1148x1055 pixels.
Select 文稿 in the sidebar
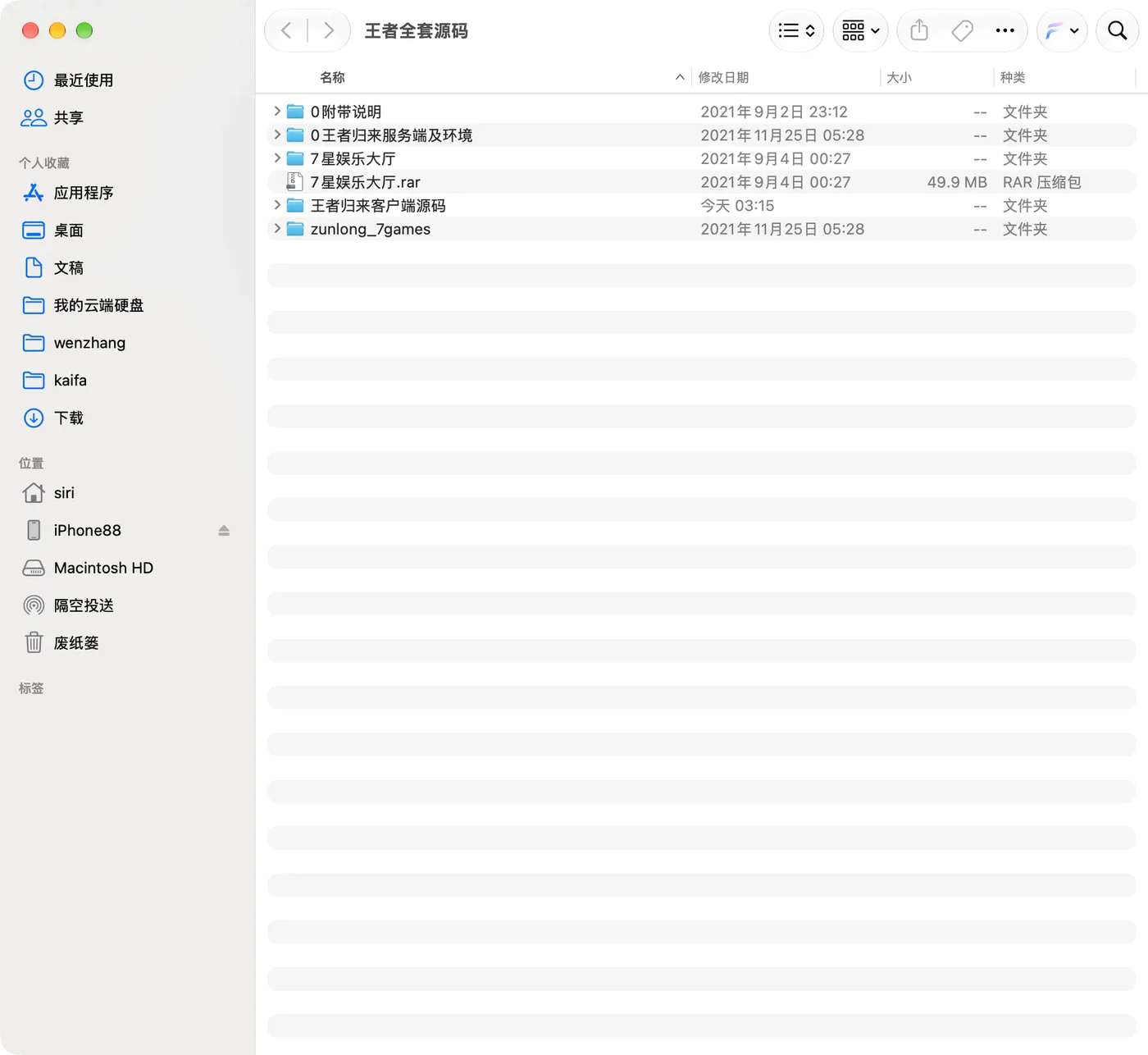pos(69,268)
